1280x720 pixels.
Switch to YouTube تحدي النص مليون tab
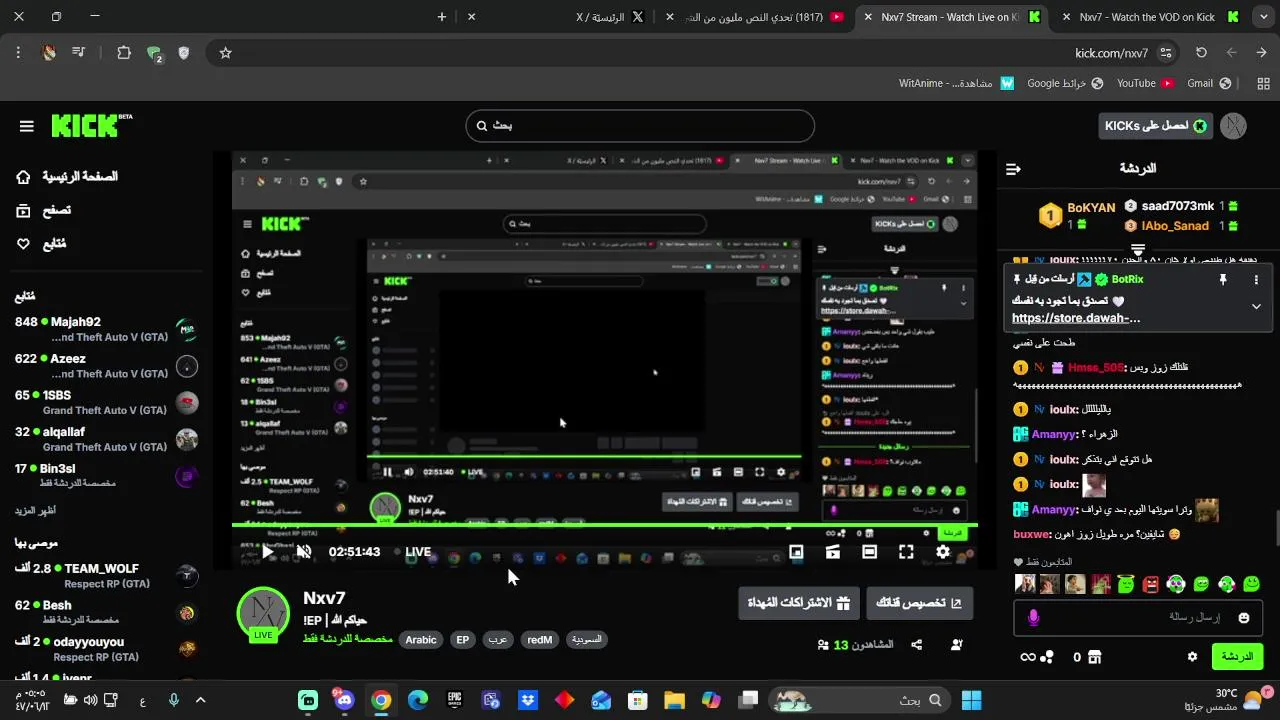click(757, 17)
